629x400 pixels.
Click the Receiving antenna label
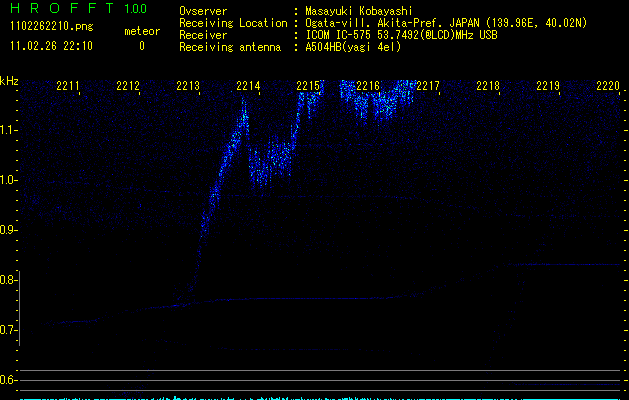(230, 47)
